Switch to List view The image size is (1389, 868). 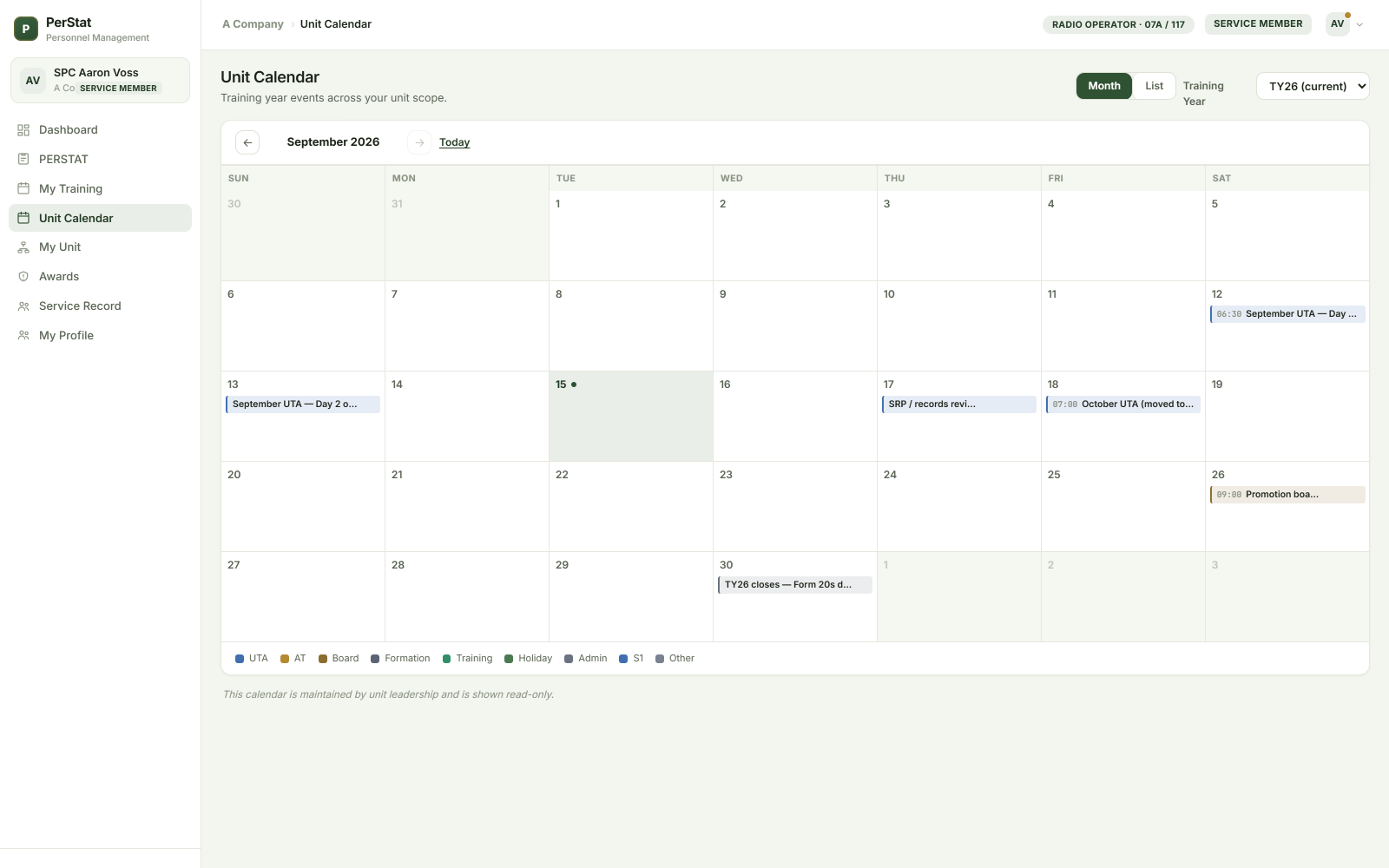tap(1154, 86)
